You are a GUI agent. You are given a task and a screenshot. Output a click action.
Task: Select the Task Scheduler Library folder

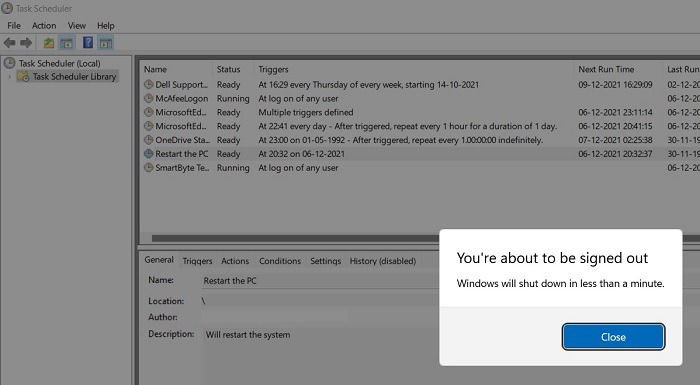[68, 76]
